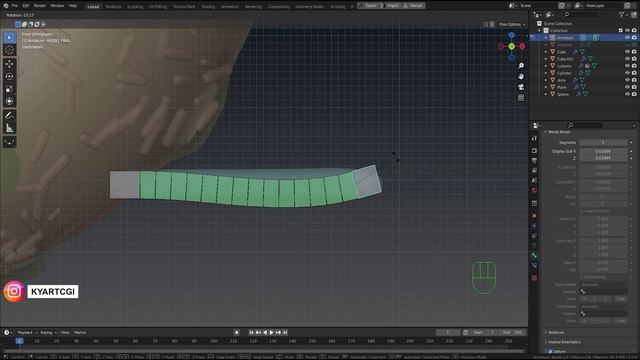
Task: Open the File menu
Action: [15, 6]
